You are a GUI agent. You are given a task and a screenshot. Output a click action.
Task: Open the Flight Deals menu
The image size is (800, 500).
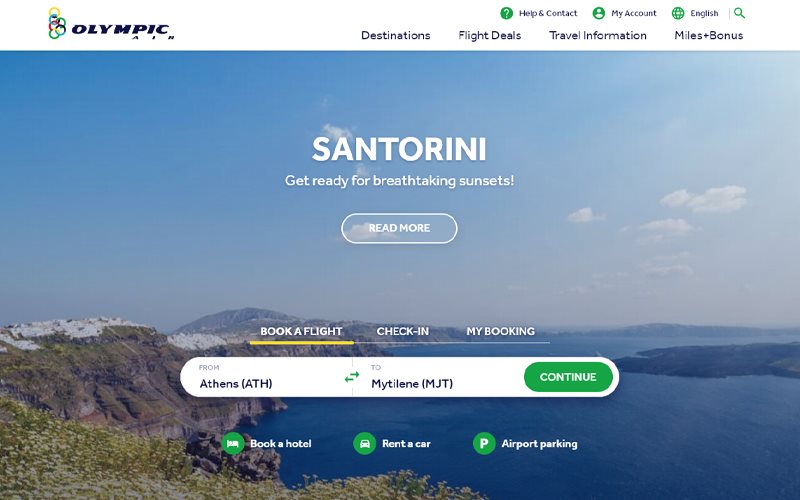tap(489, 35)
